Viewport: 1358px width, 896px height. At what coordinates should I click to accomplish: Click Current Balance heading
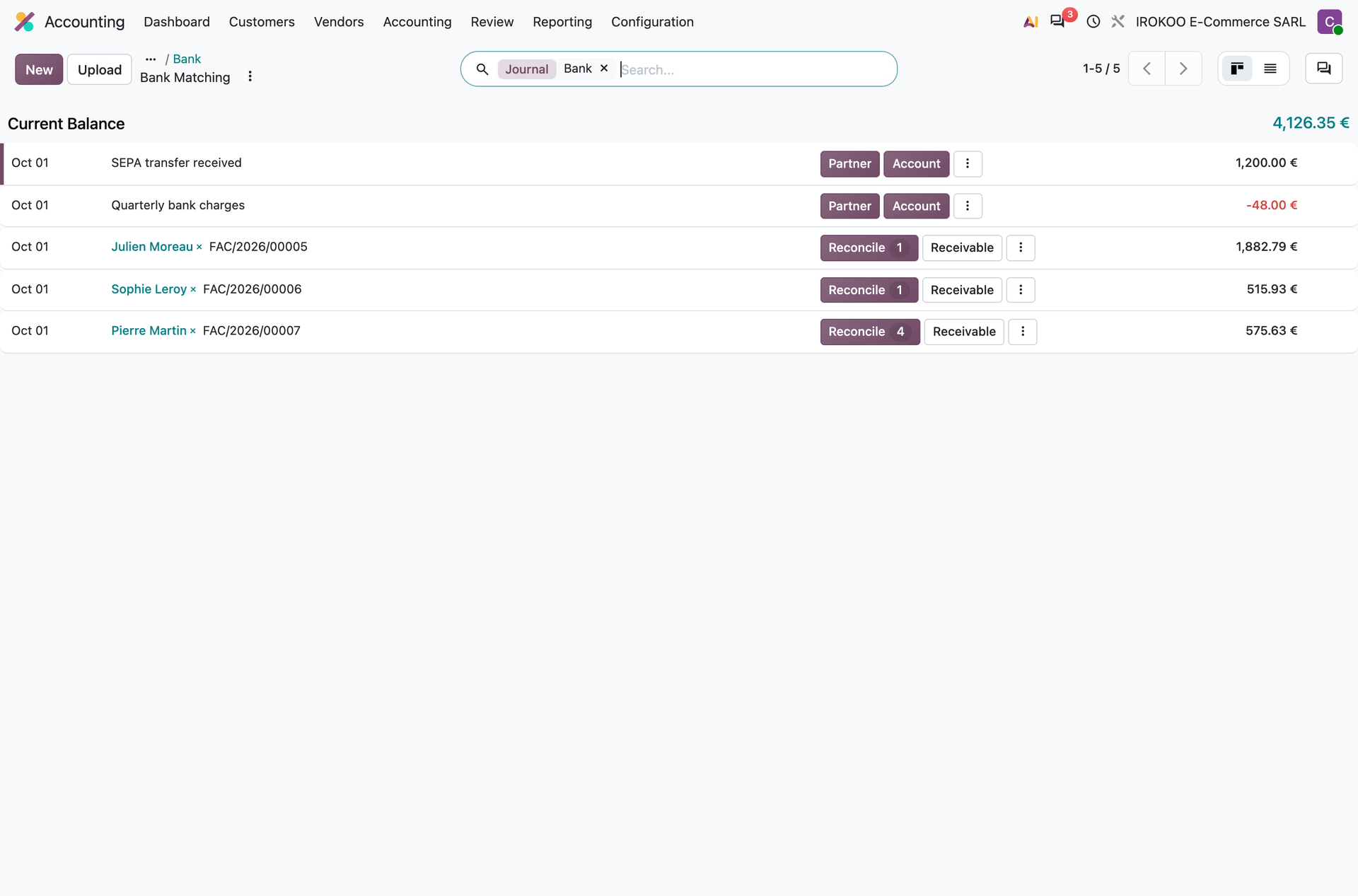(66, 124)
